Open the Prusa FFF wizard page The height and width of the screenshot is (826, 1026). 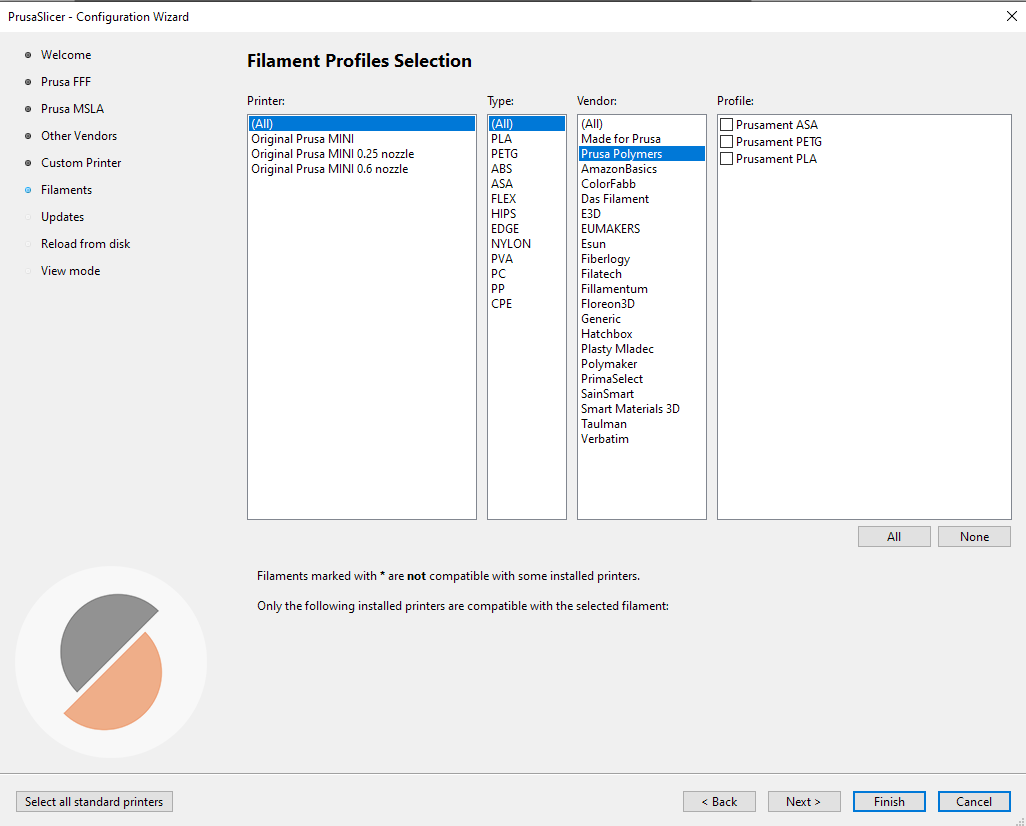click(x=65, y=82)
